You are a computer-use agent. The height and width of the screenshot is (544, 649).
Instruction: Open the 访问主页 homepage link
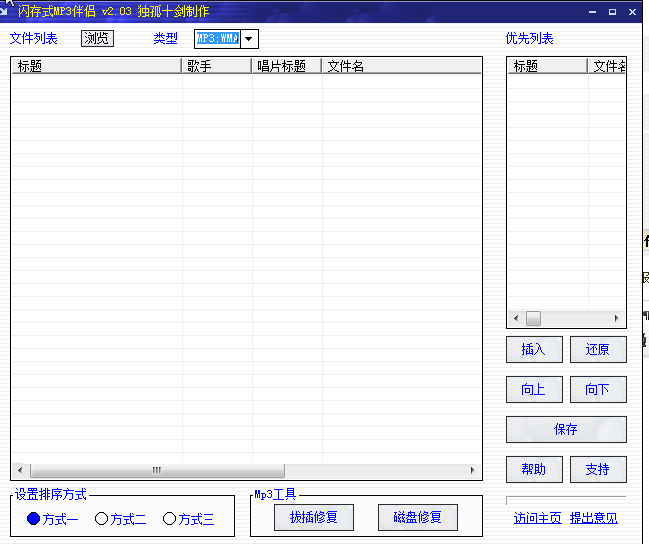click(x=537, y=518)
